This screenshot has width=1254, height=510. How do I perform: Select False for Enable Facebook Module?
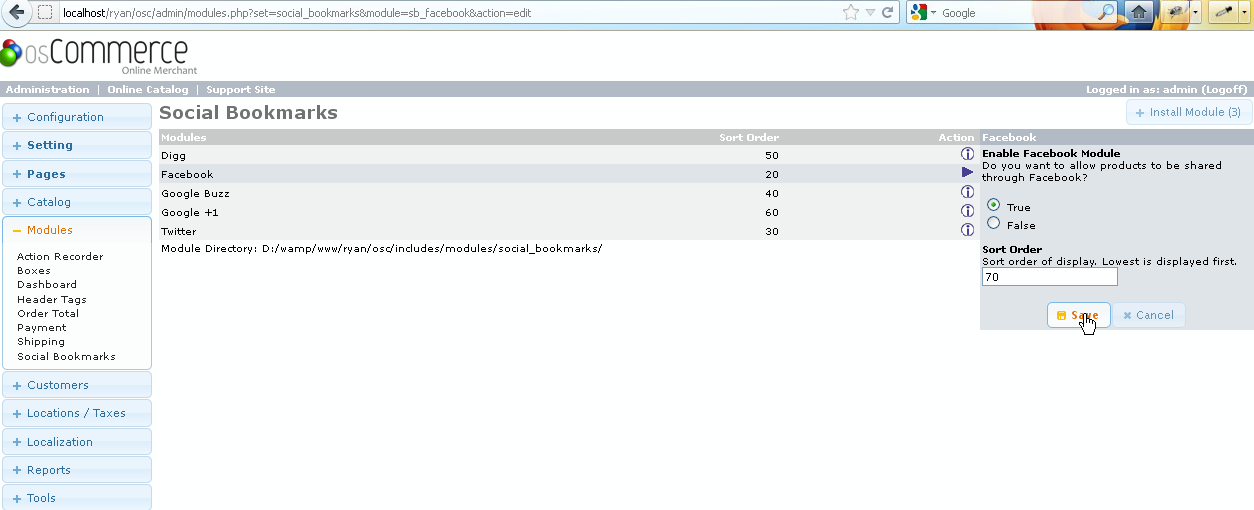(x=993, y=224)
